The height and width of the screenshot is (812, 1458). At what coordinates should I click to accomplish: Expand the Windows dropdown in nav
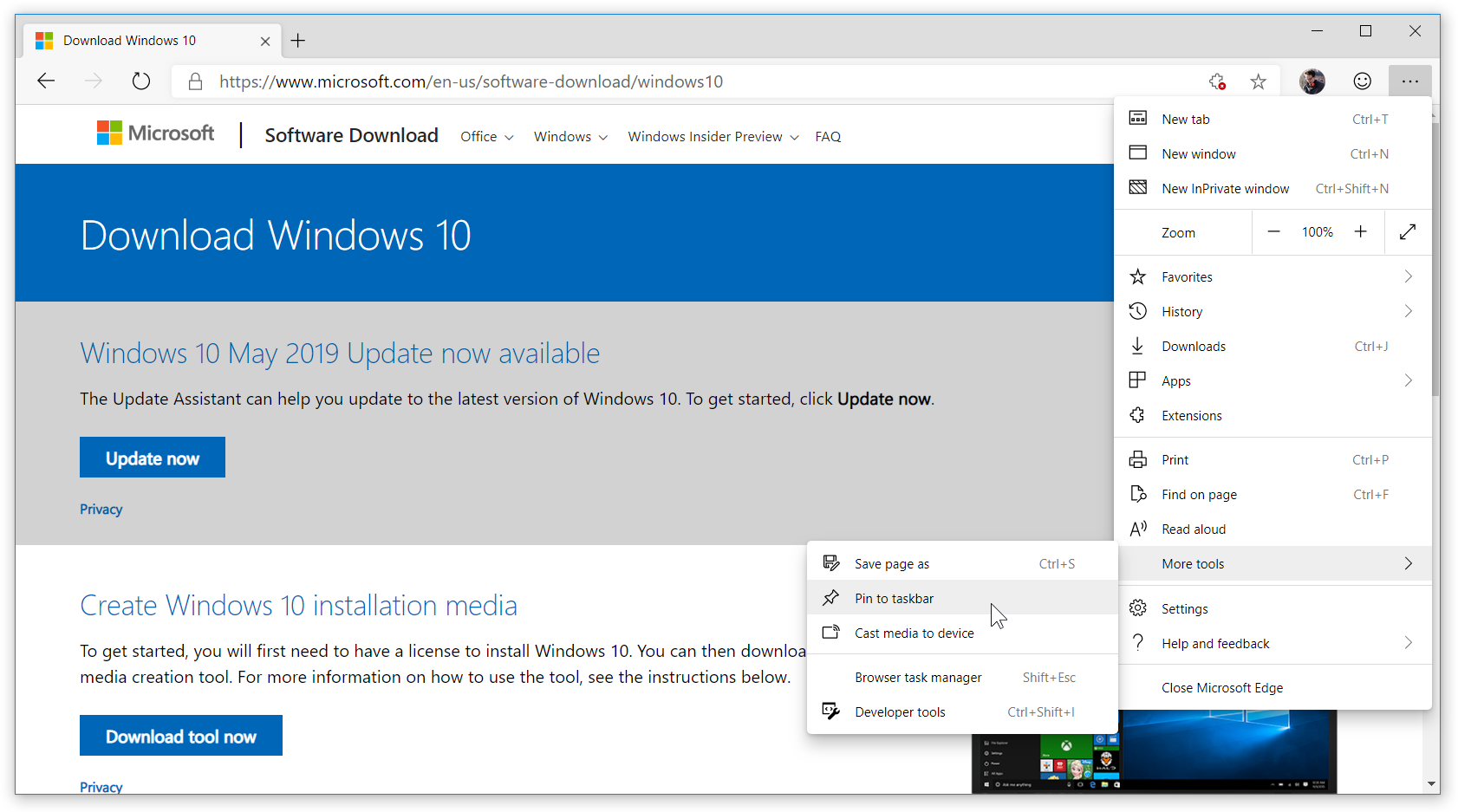[570, 136]
